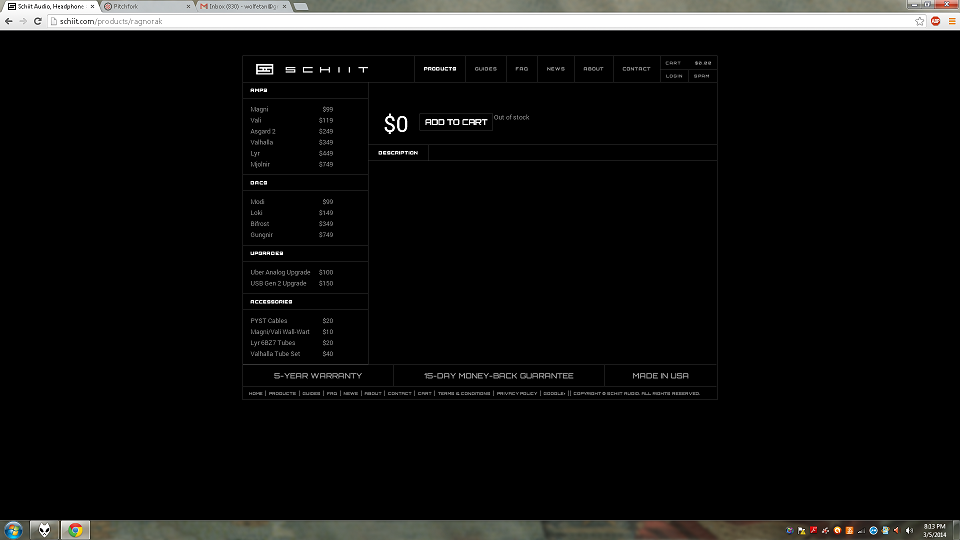Open a new browser tab
This screenshot has height=540, width=960.
pos(301,6)
